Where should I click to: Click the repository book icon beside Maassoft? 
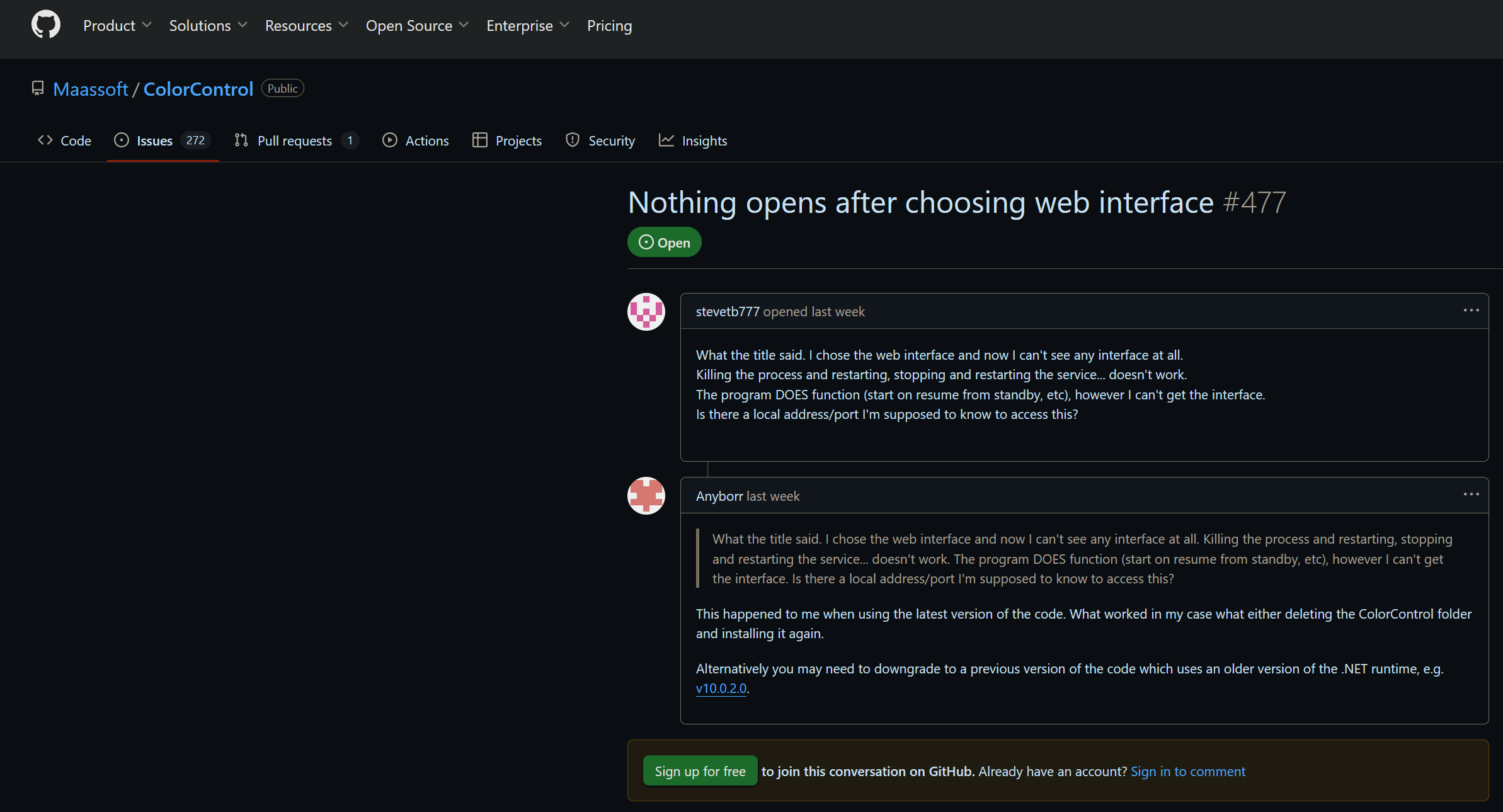tap(38, 88)
